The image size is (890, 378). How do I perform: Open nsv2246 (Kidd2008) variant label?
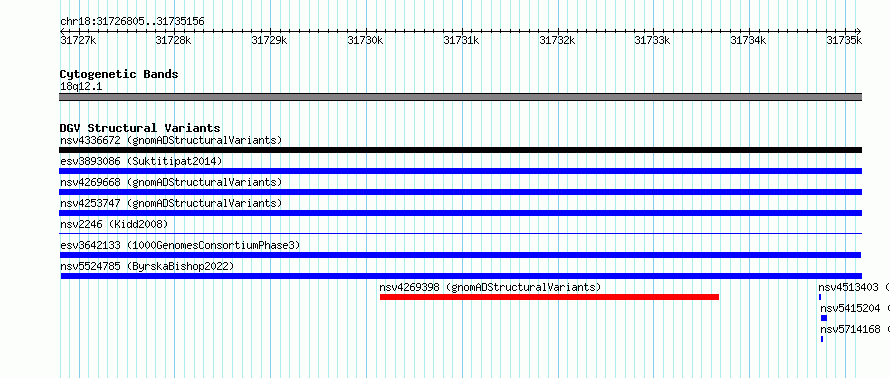114,224
